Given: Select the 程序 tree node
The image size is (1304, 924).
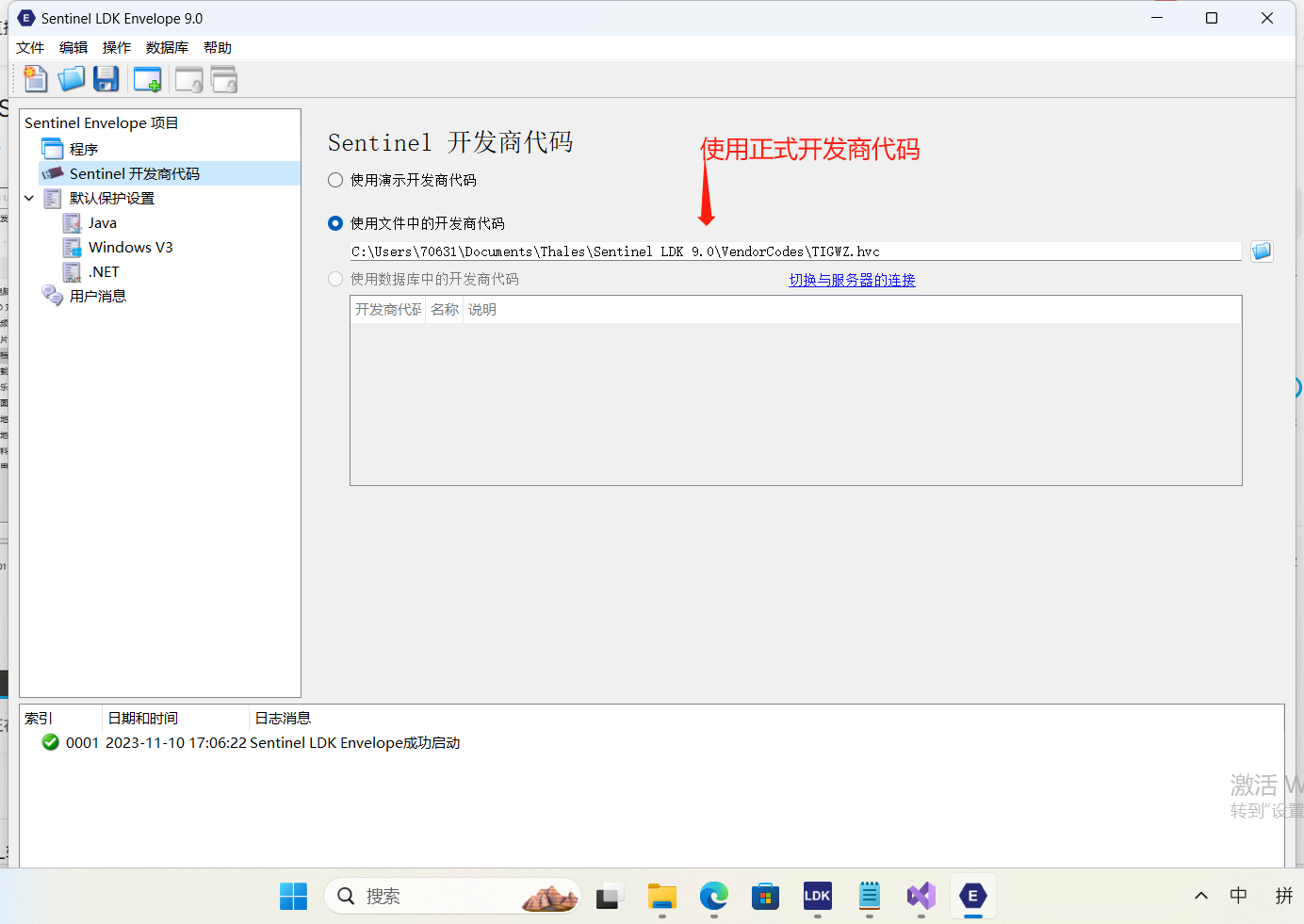Looking at the screenshot, I should point(84,149).
